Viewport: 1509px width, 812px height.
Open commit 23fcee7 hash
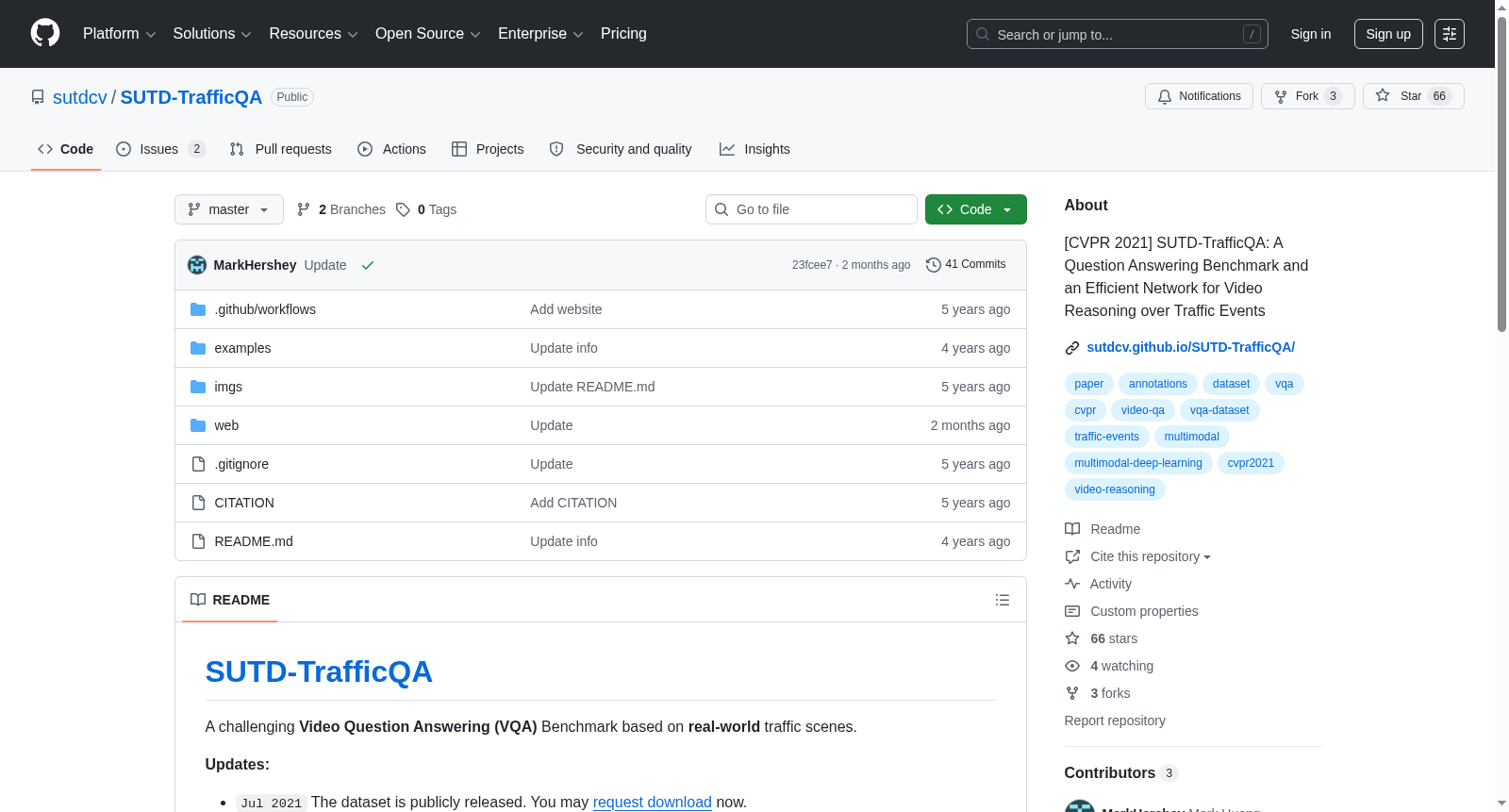[812, 265]
